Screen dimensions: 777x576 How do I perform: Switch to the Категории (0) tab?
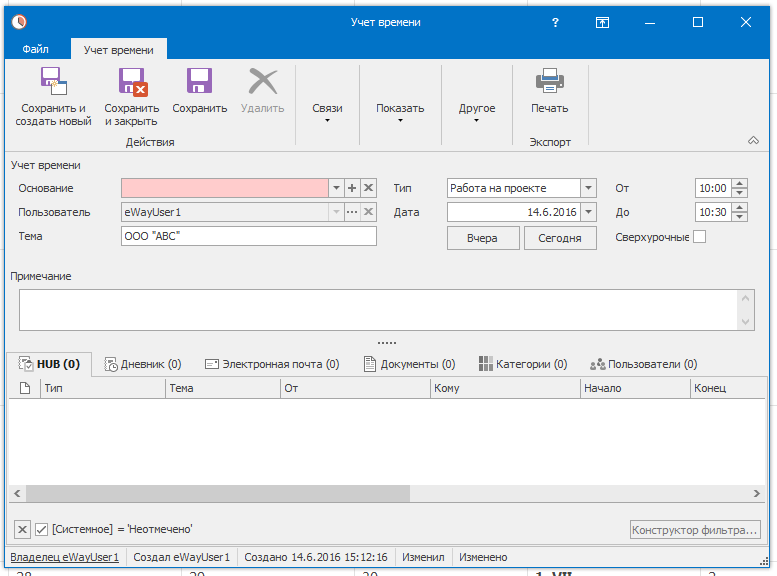pos(523,364)
